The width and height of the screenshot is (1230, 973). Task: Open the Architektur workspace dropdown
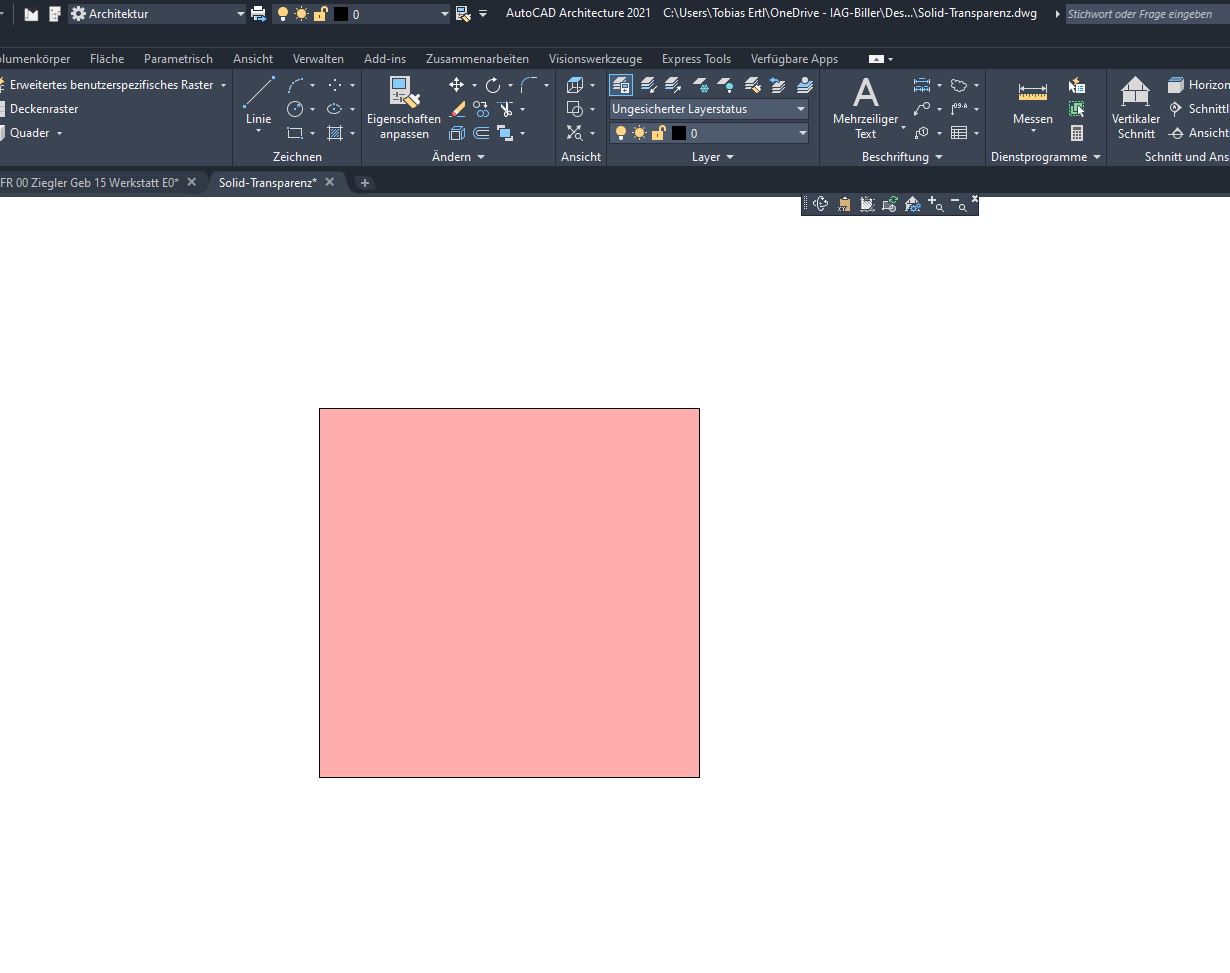(x=157, y=14)
